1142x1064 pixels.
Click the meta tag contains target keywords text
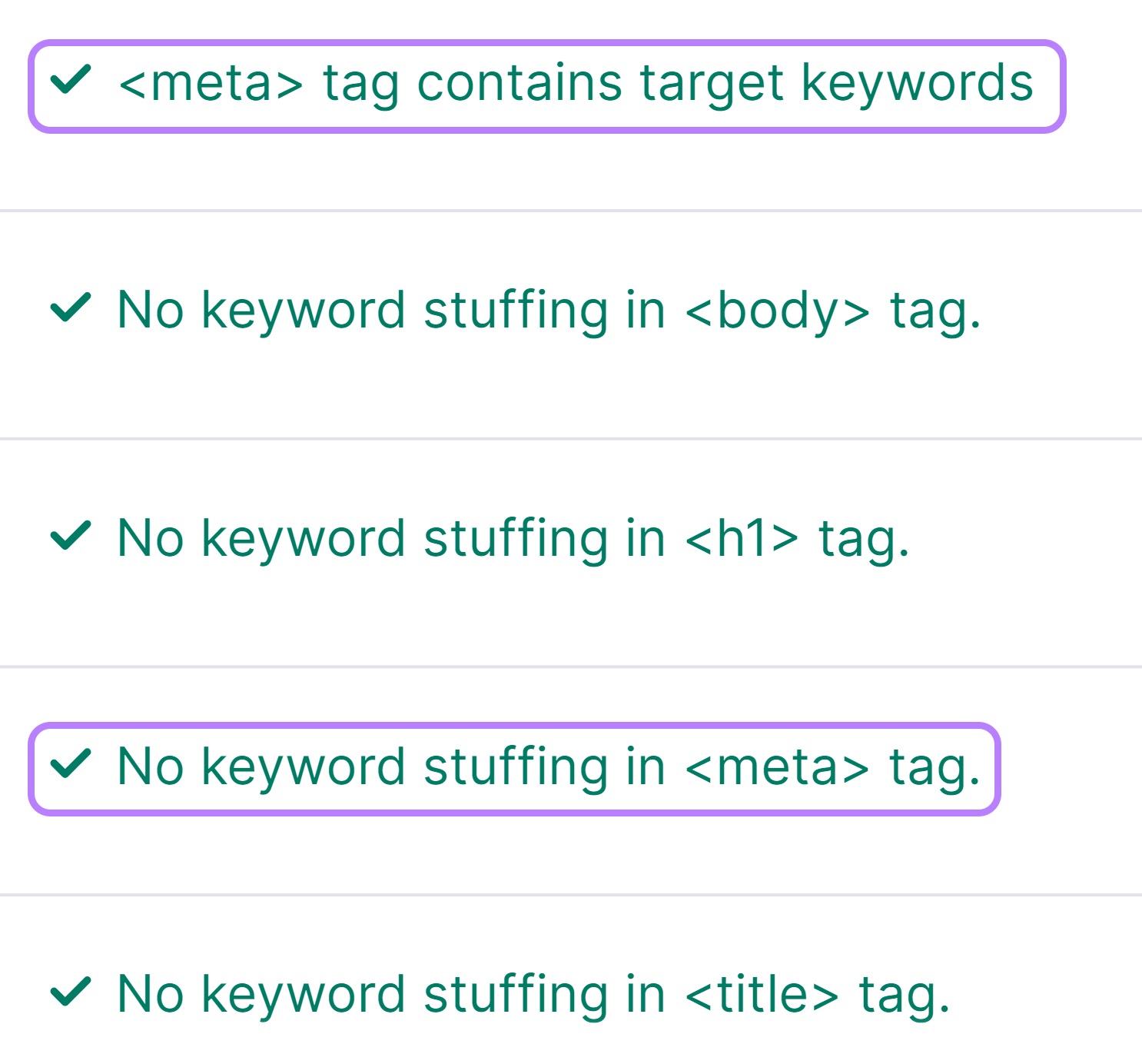pos(576,80)
